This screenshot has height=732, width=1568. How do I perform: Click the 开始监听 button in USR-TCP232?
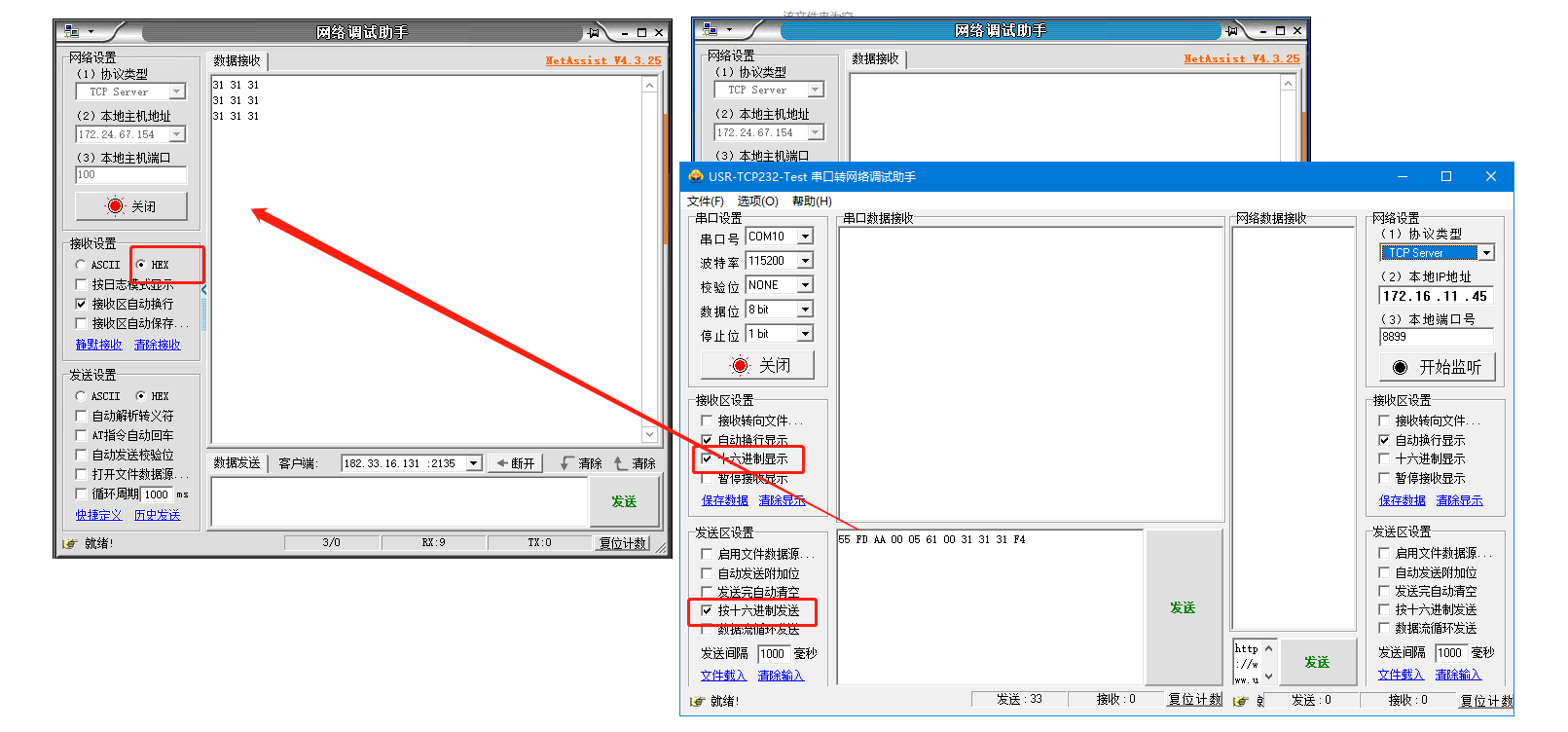coord(1437,367)
